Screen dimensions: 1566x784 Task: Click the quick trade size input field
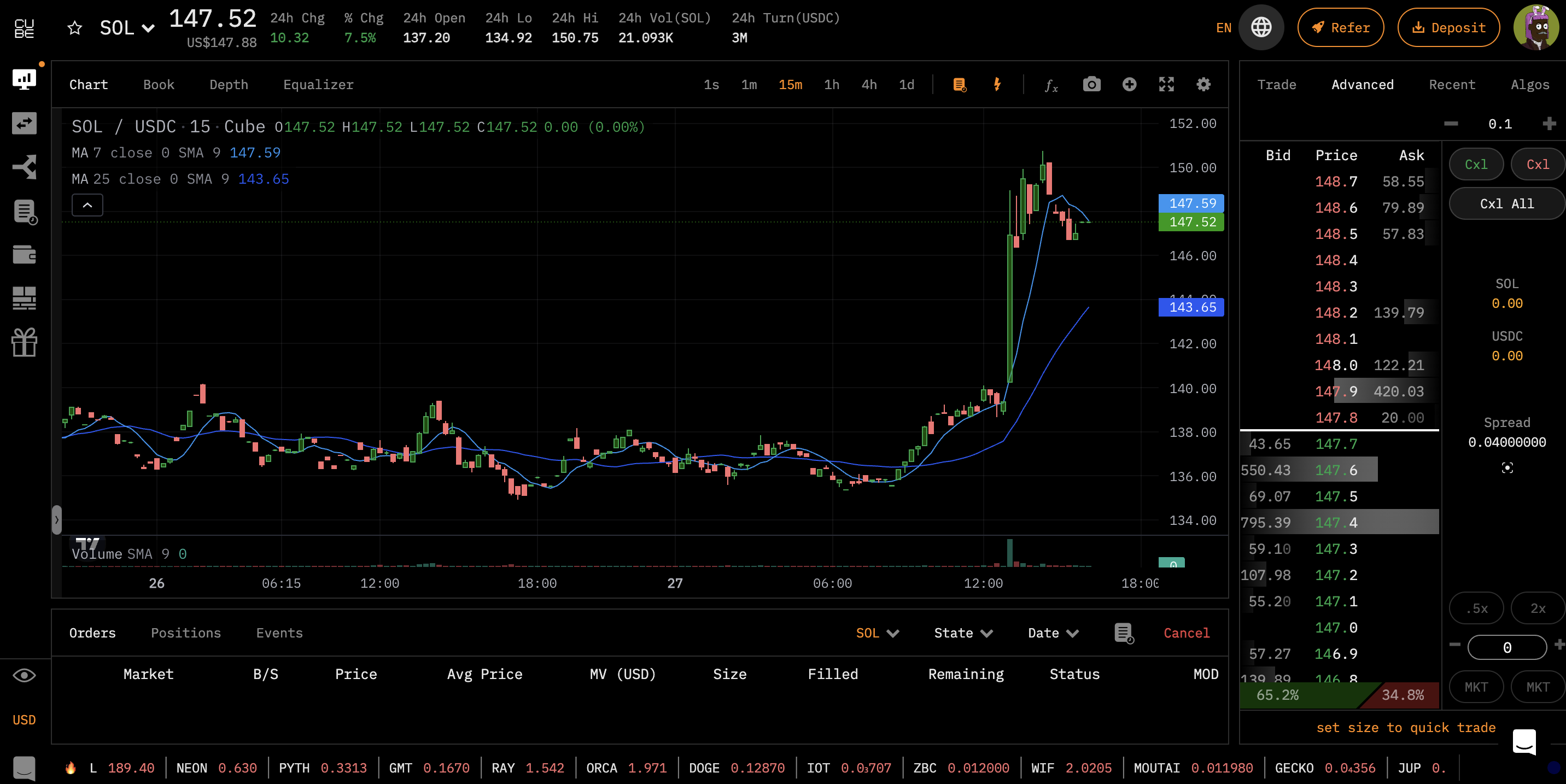pyautogui.click(x=1506, y=647)
